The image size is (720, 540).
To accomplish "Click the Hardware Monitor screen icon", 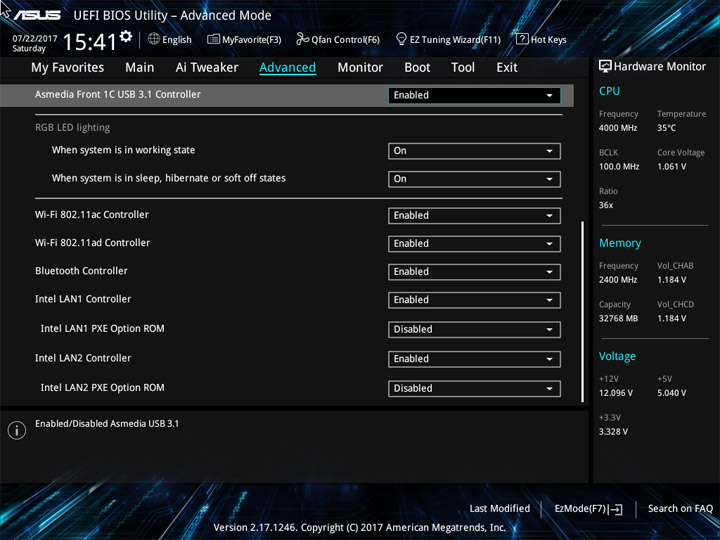I will (x=605, y=67).
